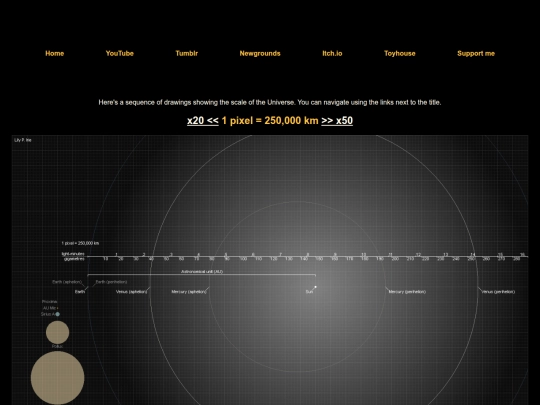This screenshot has width=540, height=405.
Task: Go to the Toyhouse link
Action: click(x=400, y=53)
